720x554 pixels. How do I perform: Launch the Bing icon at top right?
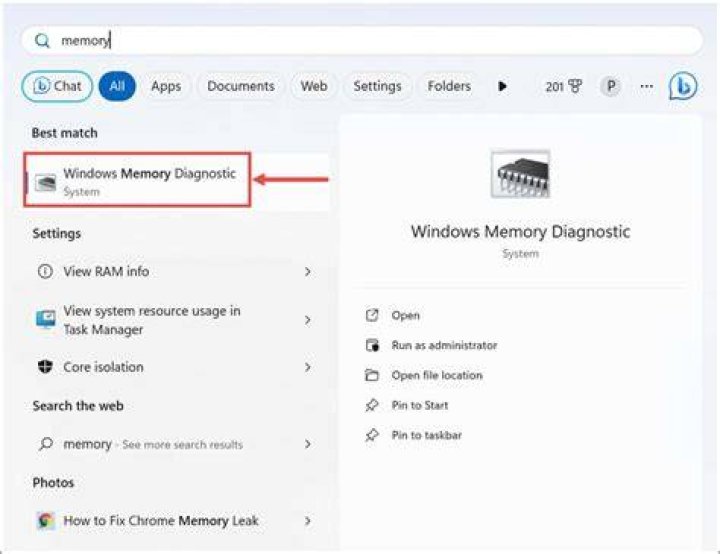[x=683, y=86]
